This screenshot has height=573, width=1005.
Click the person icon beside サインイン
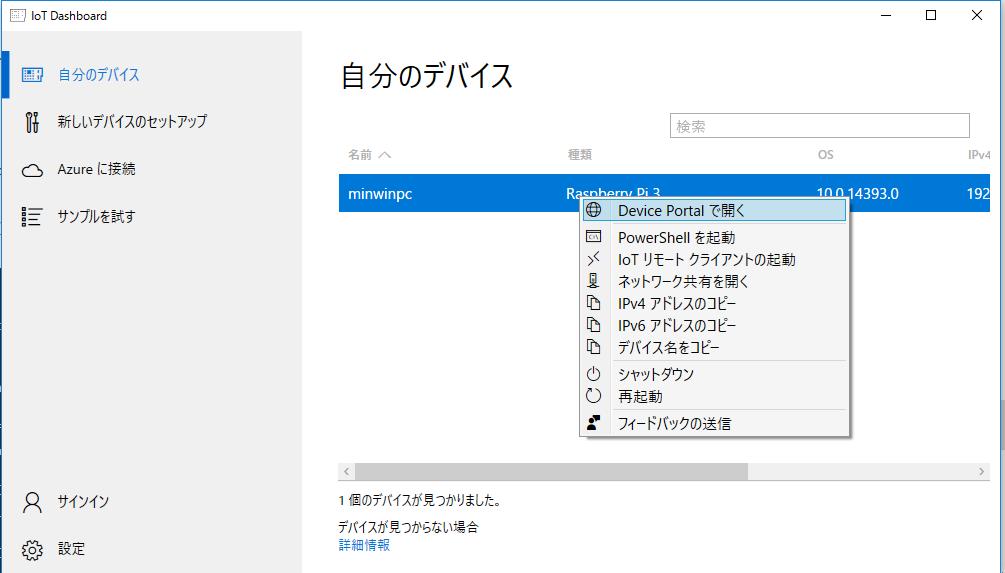(32, 502)
